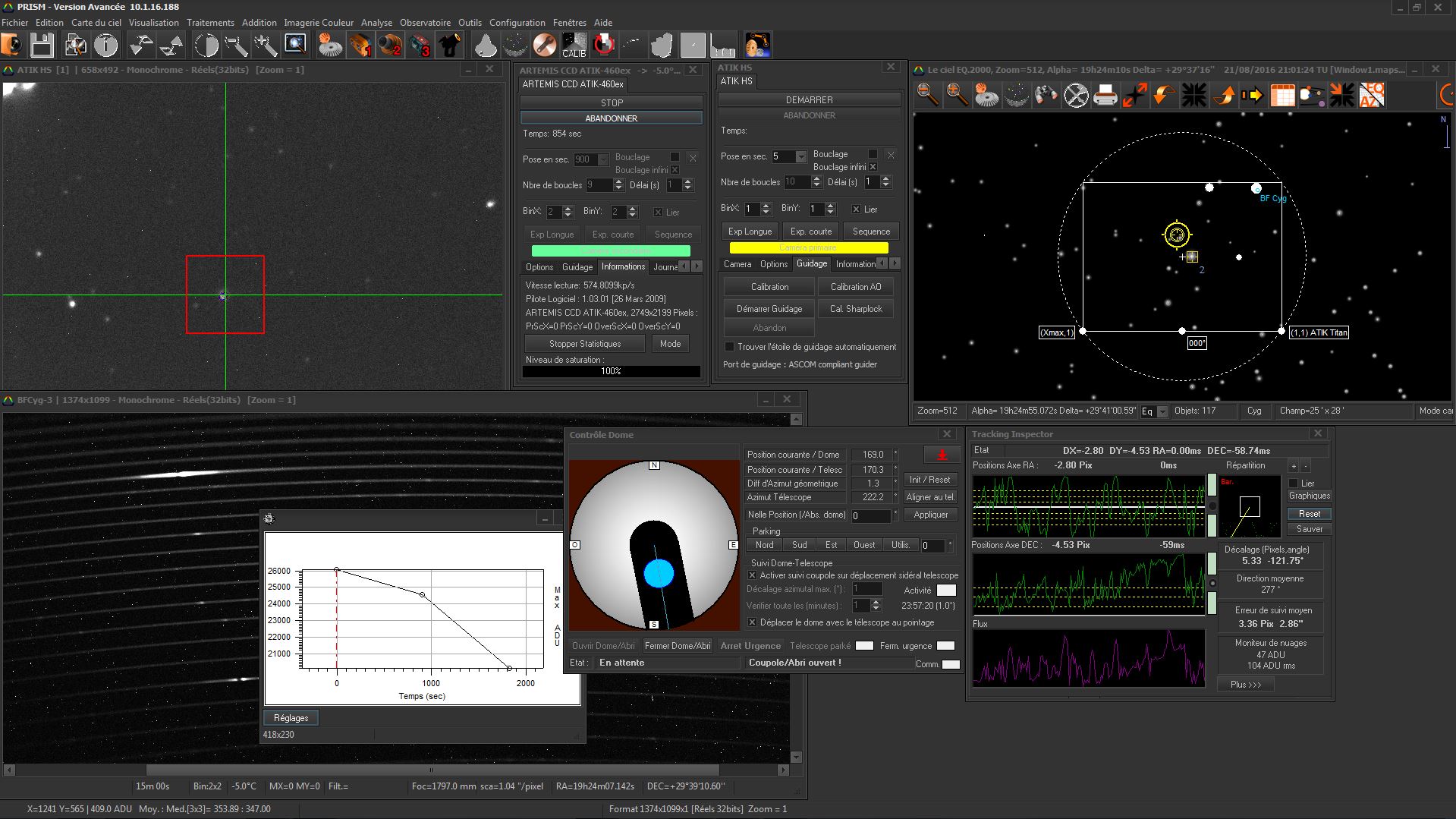
Task: Click the binoculars icon in sky chart
Action: click(1046, 96)
